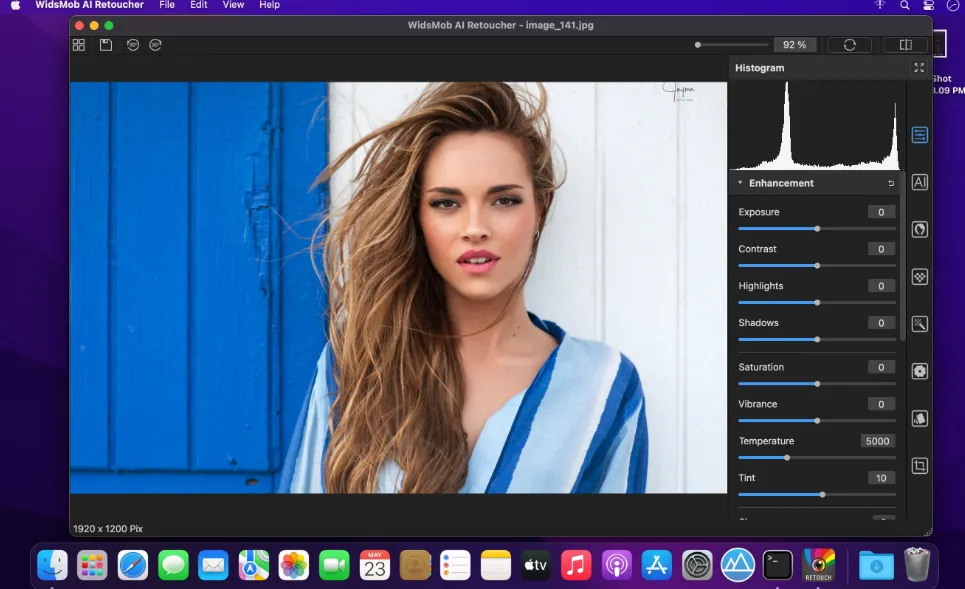Viewport: 965px width, 589px height.
Task: Collapse the Enhancement section triangle
Action: (x=740, y=183)
